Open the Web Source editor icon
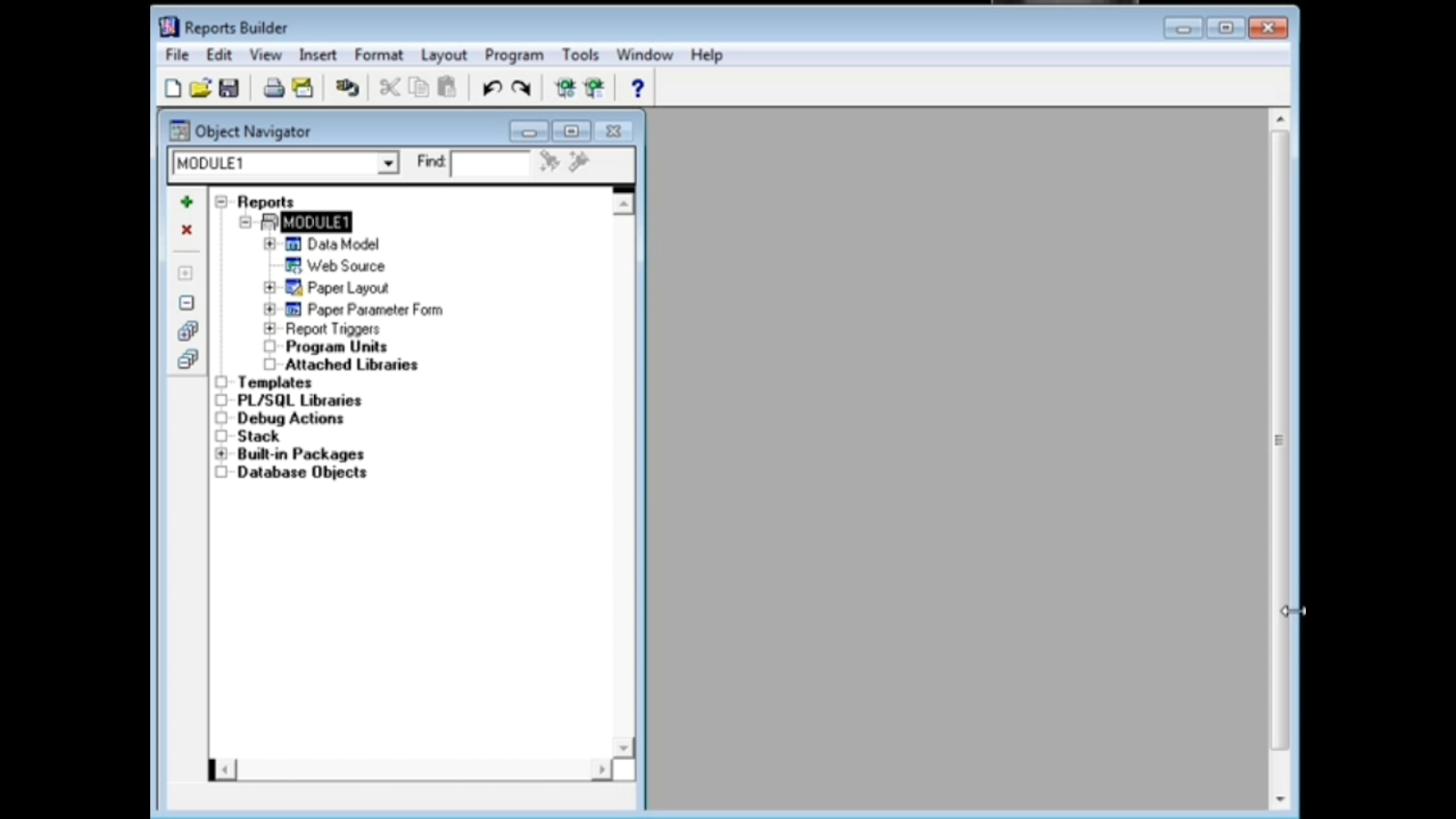This screenshot has height=819, width=1456. click(293, 265)
